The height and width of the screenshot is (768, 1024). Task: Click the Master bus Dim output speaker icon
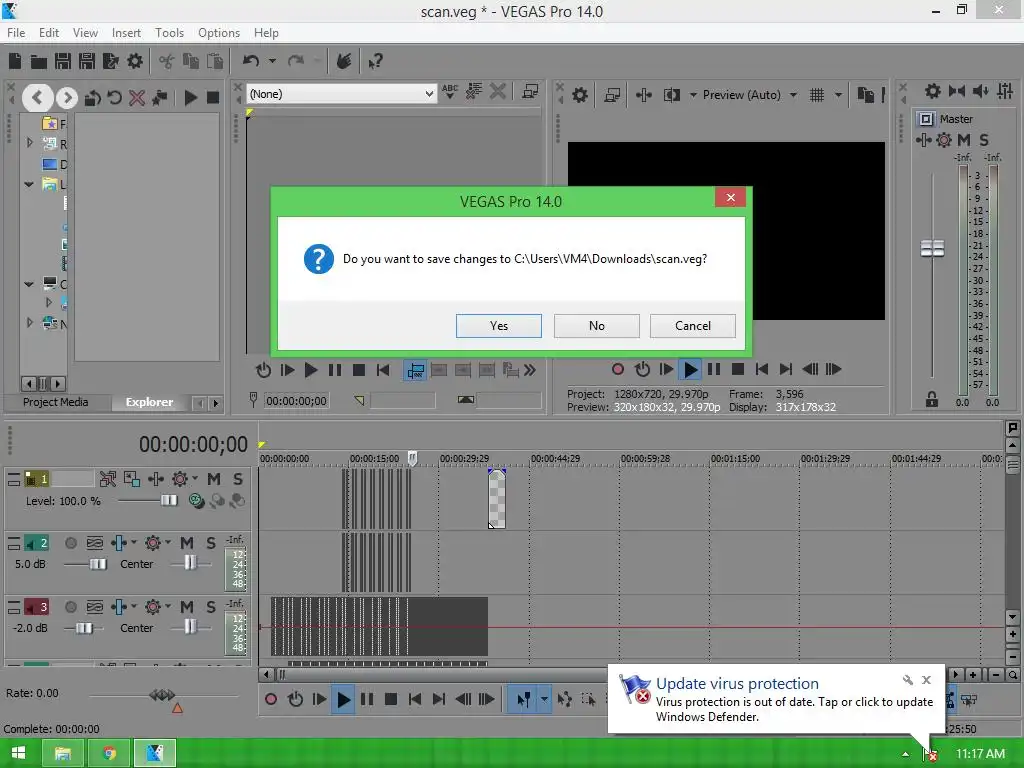980,91
